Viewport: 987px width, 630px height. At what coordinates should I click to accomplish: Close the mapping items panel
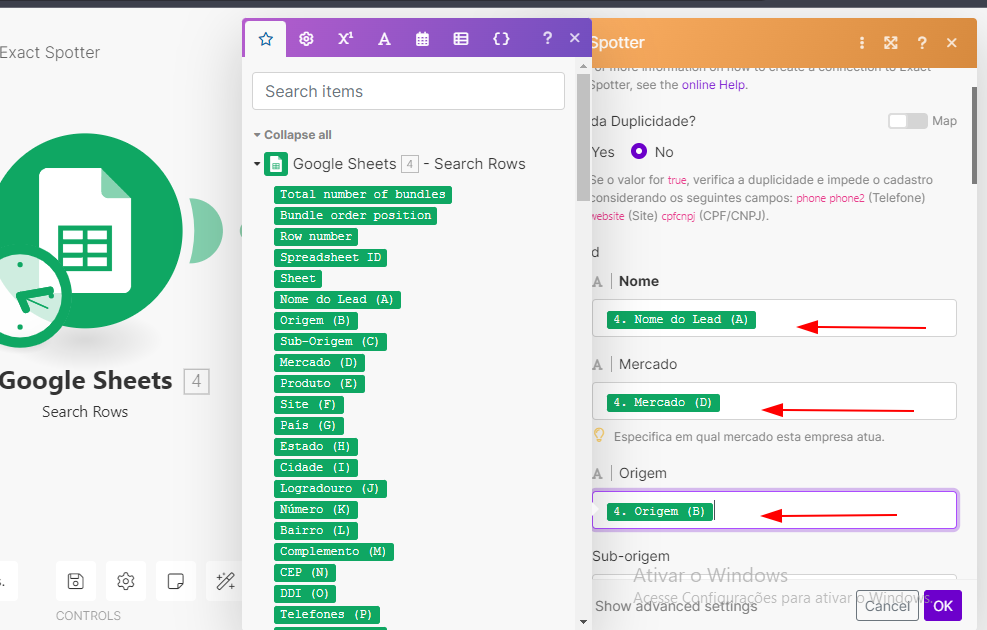tap(574, 38)
